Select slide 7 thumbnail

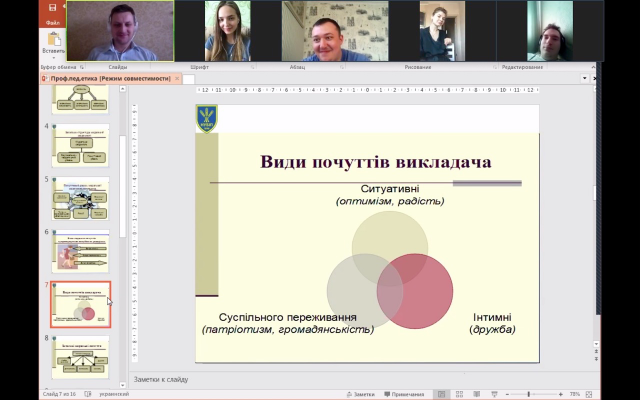point(80,304)
